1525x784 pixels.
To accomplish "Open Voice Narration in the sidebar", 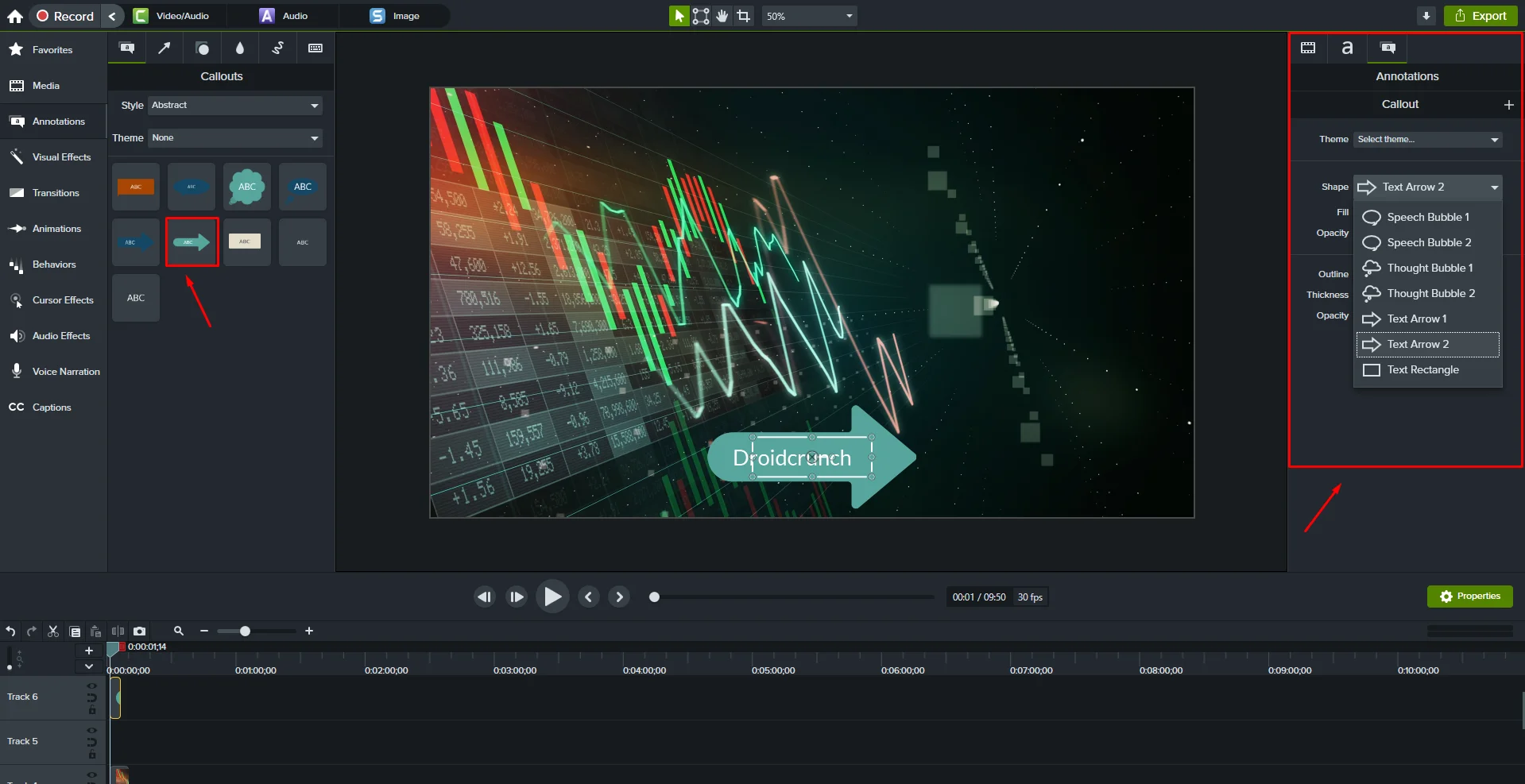I will (53, 372).
